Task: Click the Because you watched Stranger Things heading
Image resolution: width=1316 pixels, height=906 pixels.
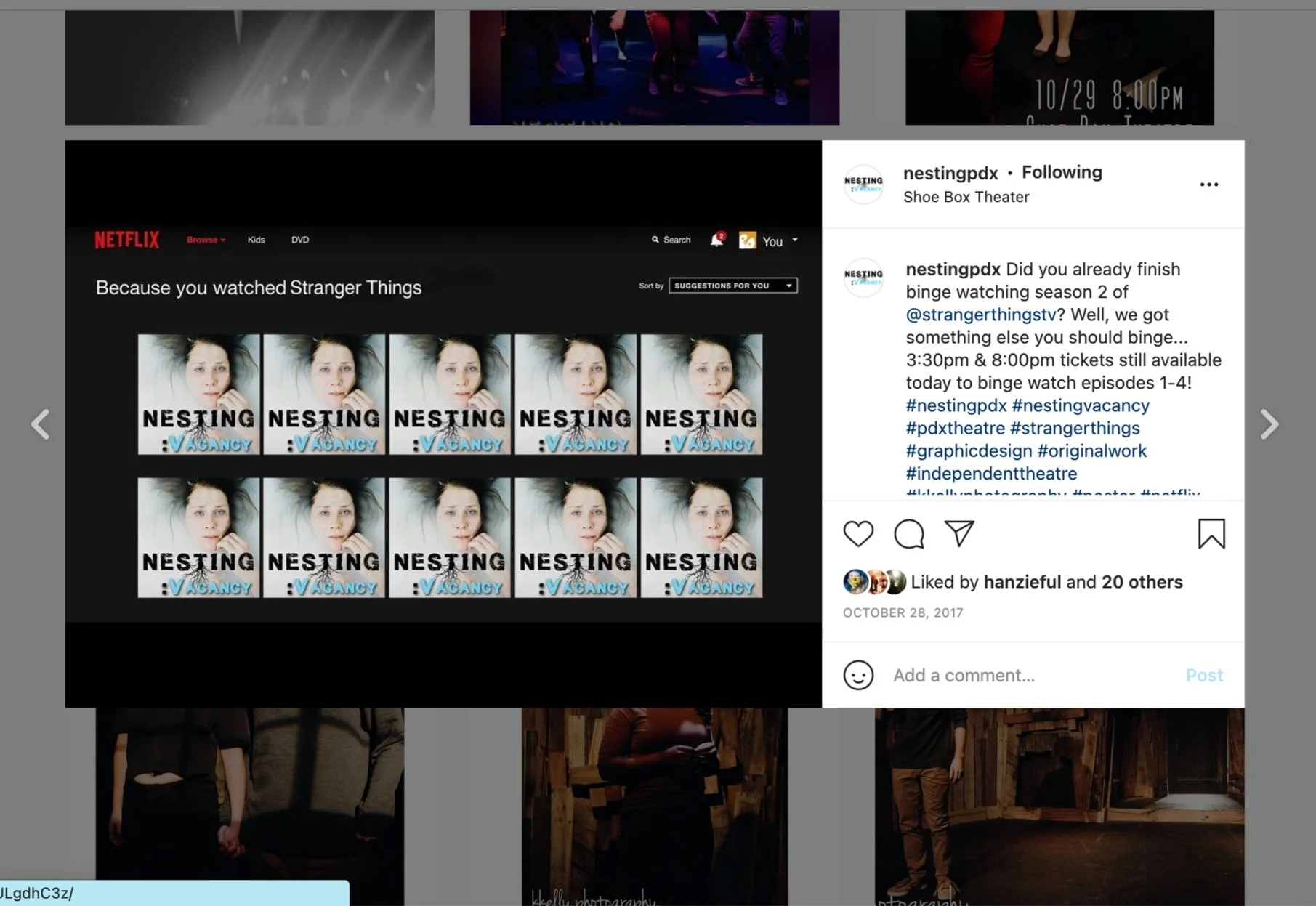Action: [x=258, y=288]
